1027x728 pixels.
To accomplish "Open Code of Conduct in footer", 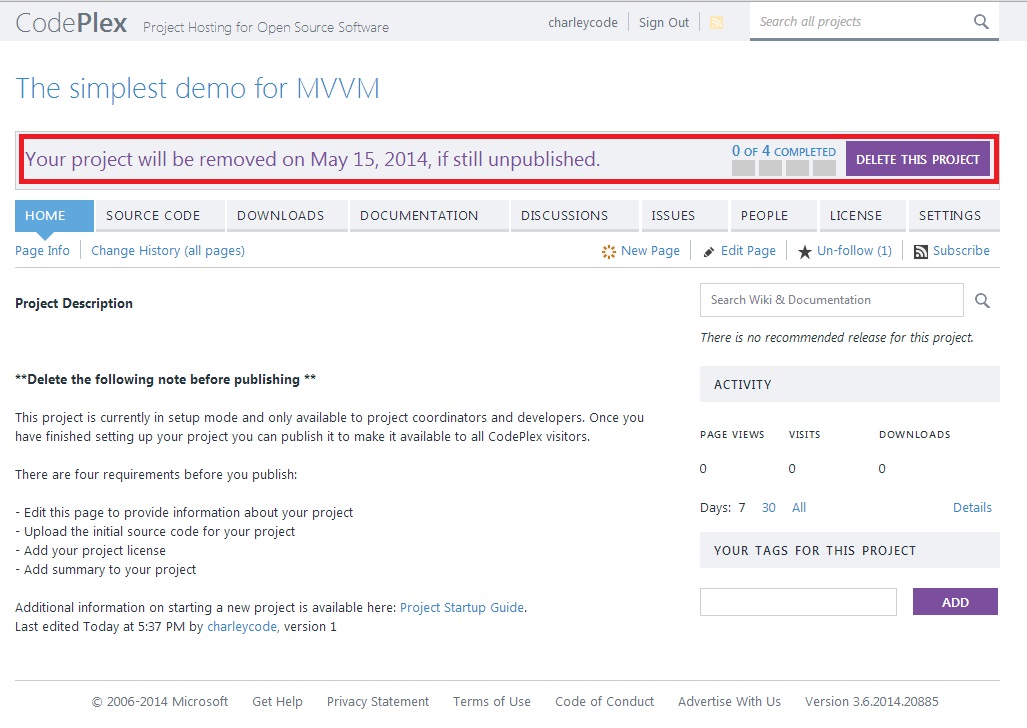I will click(605, 701).
